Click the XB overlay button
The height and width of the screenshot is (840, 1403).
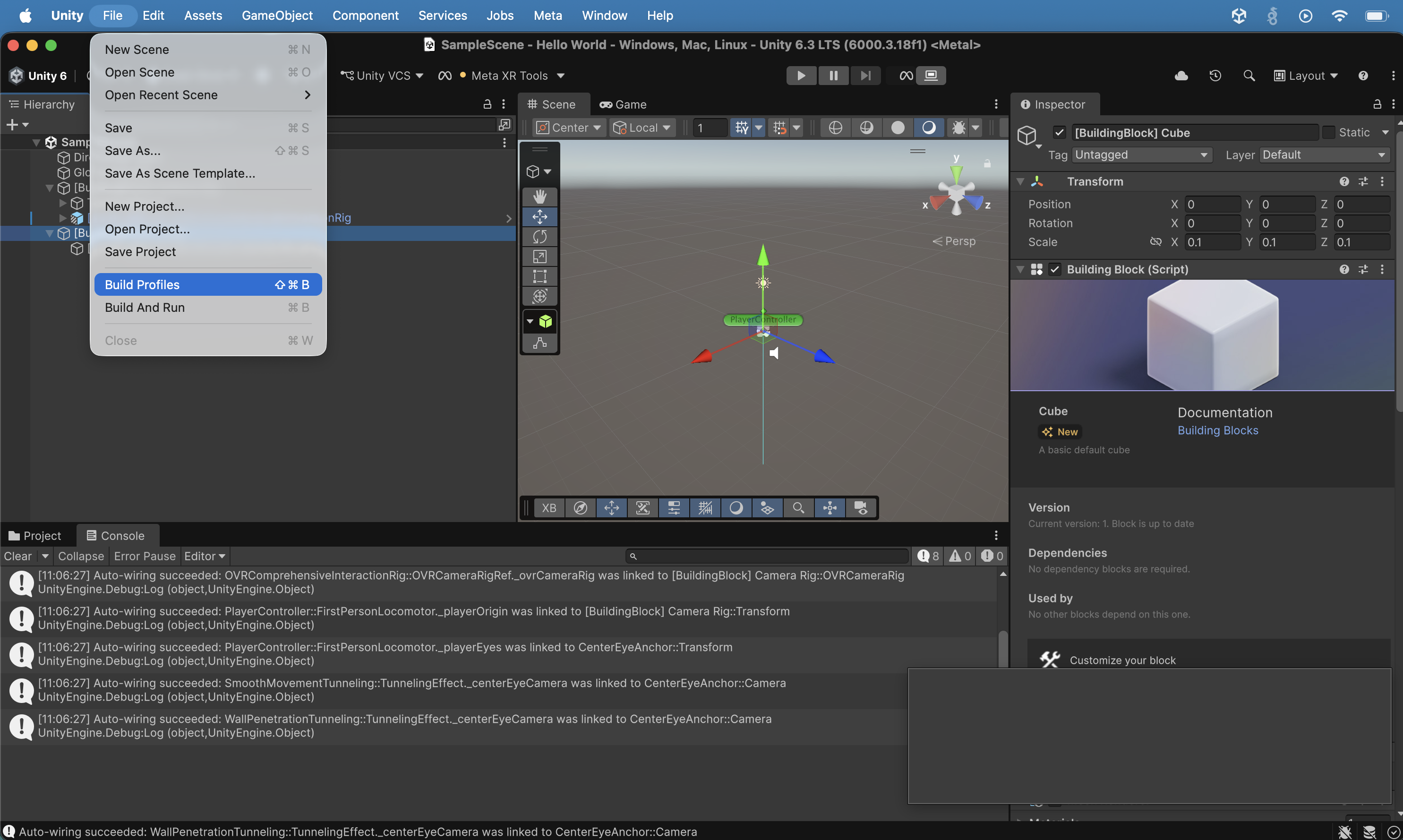[x=548, y=508]
